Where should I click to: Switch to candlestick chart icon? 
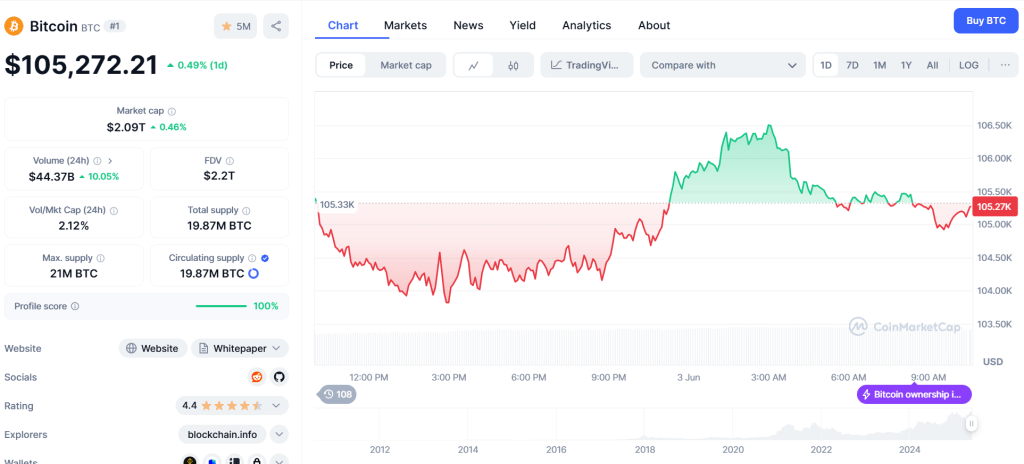coord(513,65)
